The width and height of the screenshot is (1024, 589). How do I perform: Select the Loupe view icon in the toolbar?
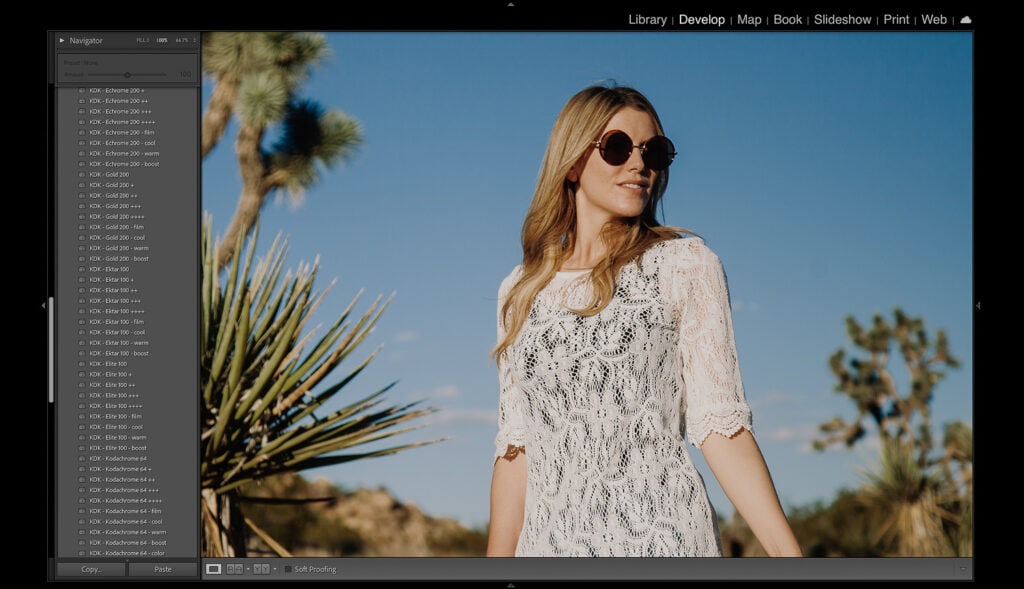(x=213, y=570)
